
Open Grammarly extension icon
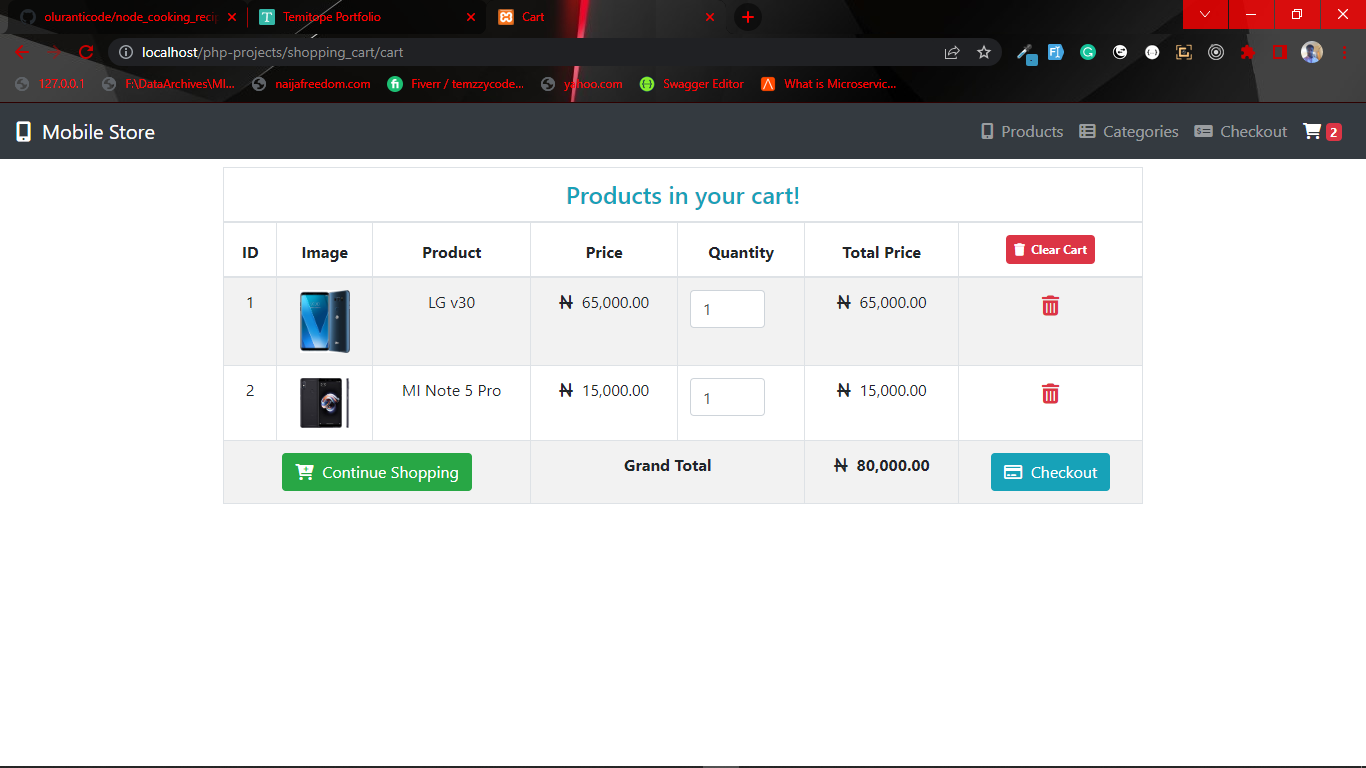click(x=1088, y=52)
